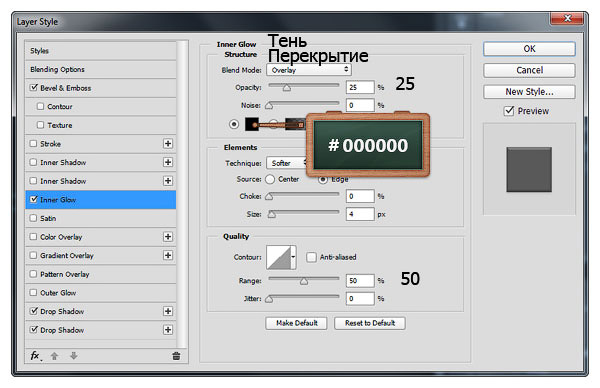The image size is (600, 388).
Task: Click the move effect up arrow icon
Action: pos(54,356)
